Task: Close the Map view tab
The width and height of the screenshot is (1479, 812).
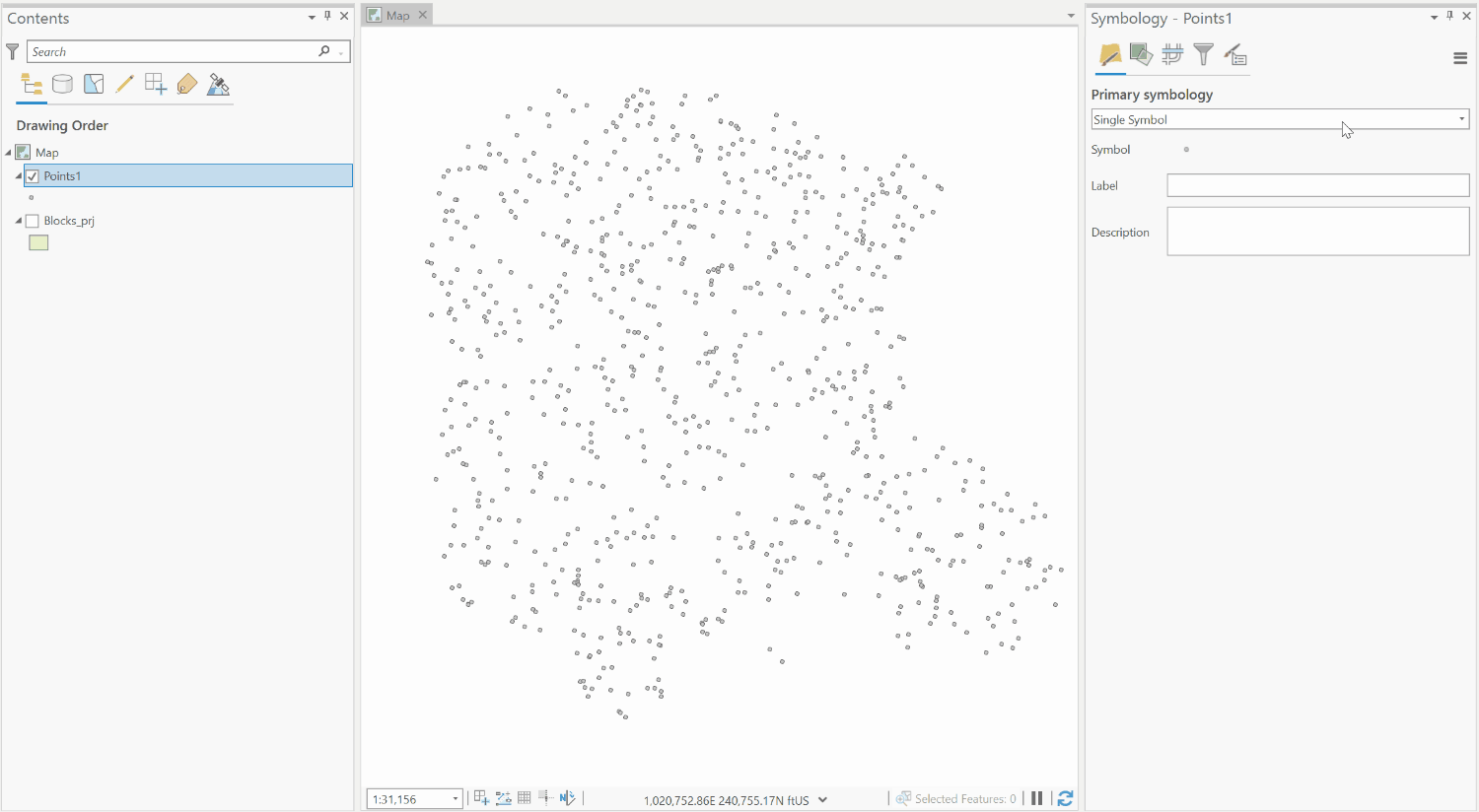Action: pyautogui.click(x=423, y=15)
